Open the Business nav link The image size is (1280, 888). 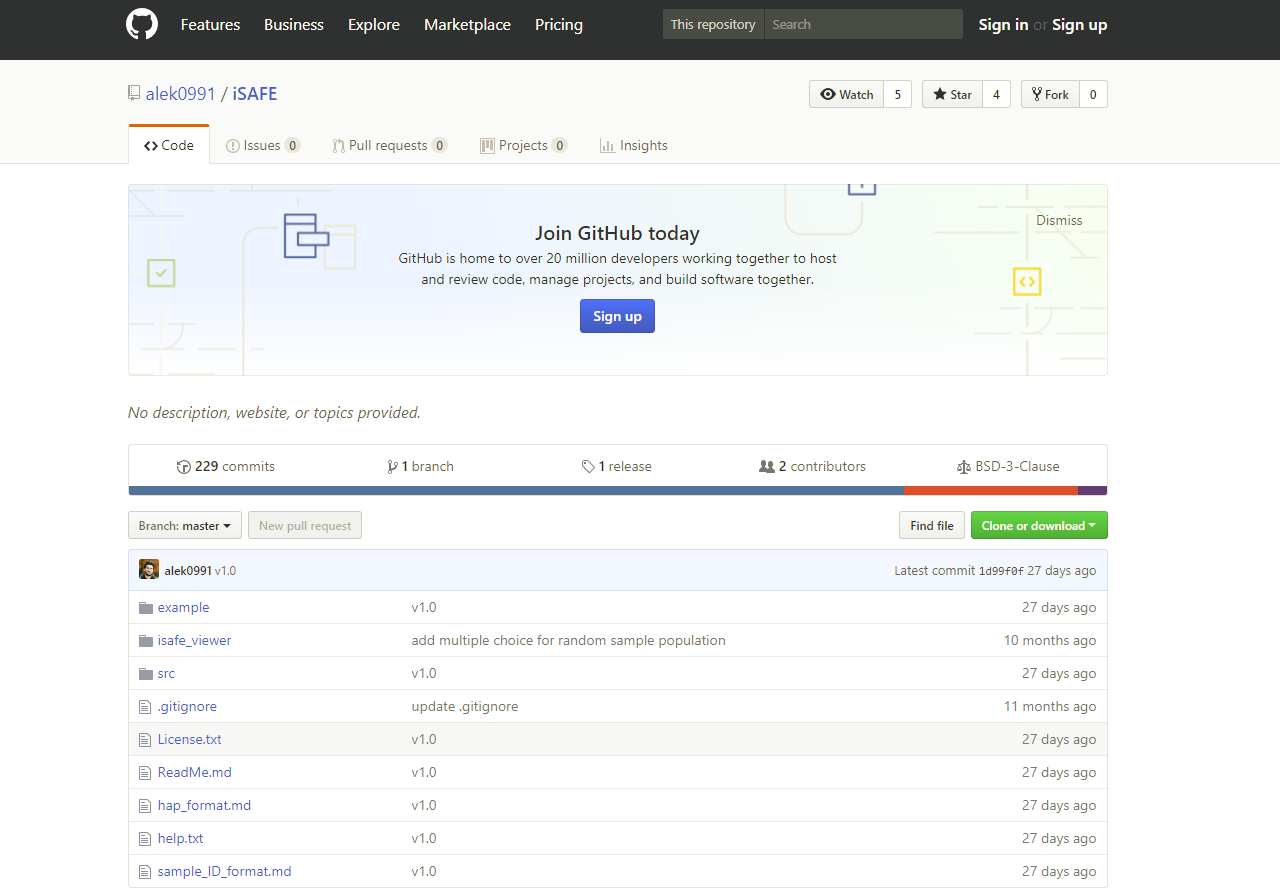(294, 24)
